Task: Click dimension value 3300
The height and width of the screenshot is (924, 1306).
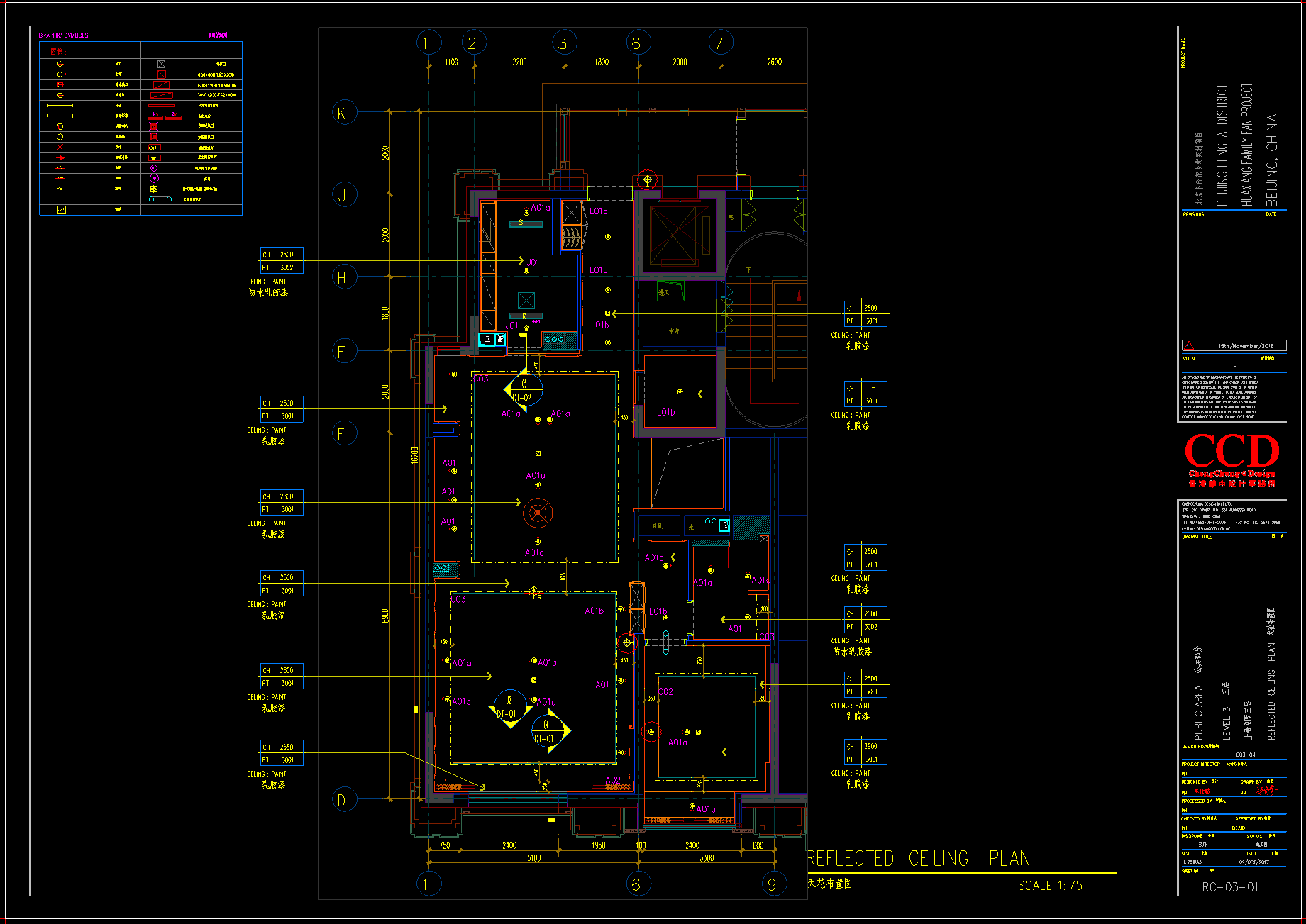Action: pos(707,858)
